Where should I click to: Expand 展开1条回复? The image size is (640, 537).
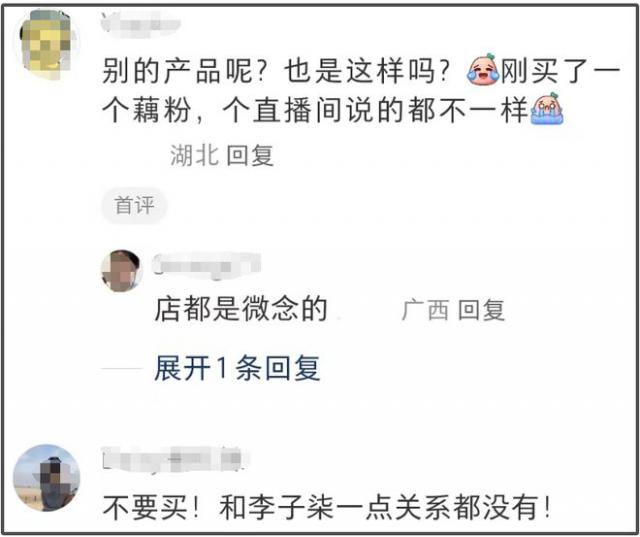point(237,368)
